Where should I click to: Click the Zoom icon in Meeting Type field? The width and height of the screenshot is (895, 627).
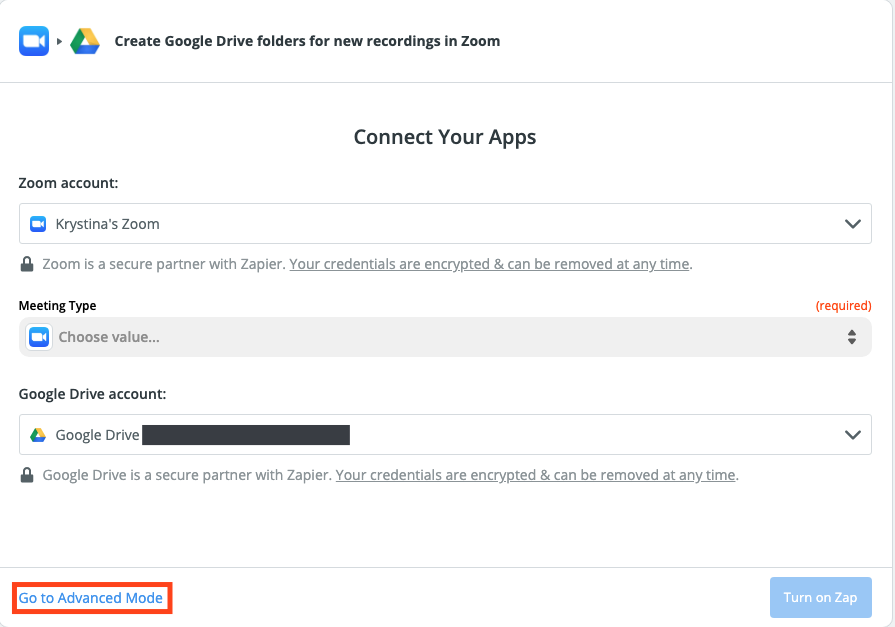39,337
